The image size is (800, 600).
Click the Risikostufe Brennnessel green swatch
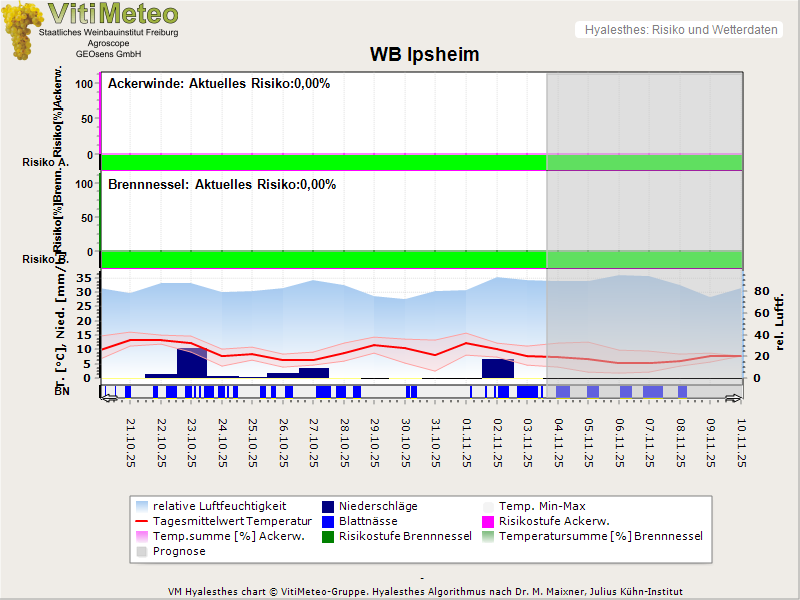[329, 536]
